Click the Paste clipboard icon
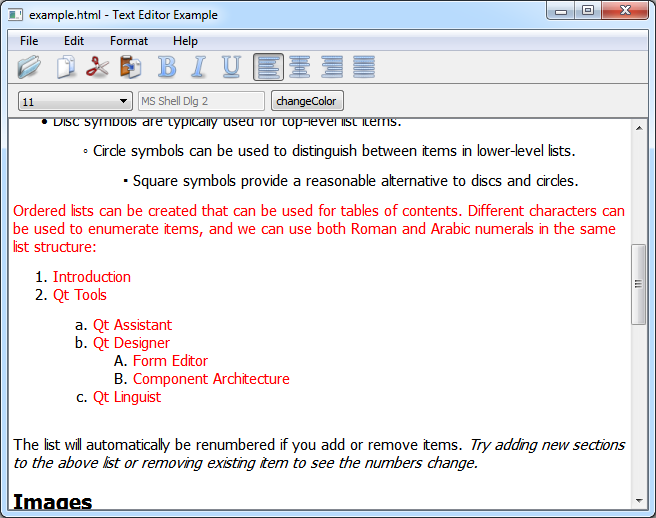This screenshot has height=518, width=656. pos(131,67)
